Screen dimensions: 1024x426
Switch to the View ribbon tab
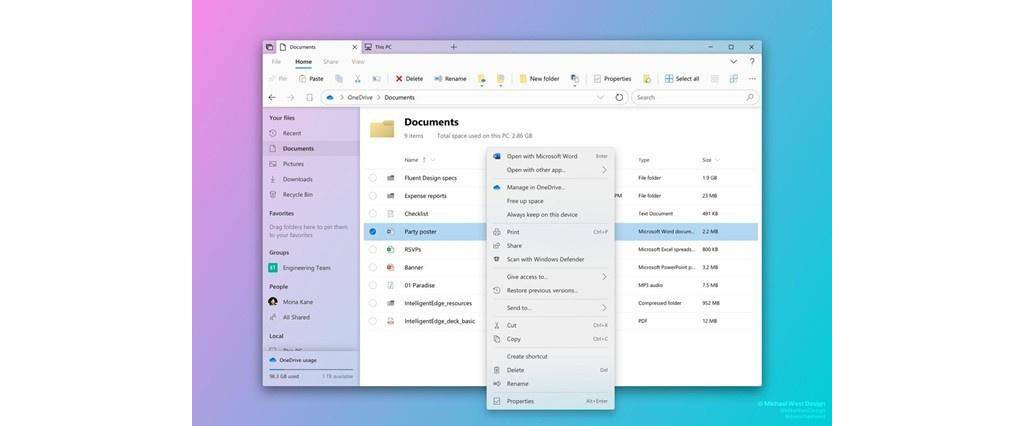tap(358, 62)
